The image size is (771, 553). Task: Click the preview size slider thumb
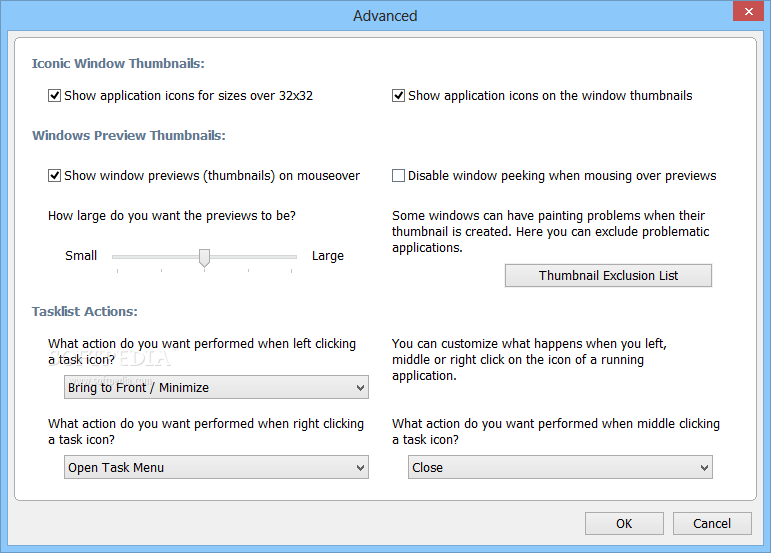205,258
